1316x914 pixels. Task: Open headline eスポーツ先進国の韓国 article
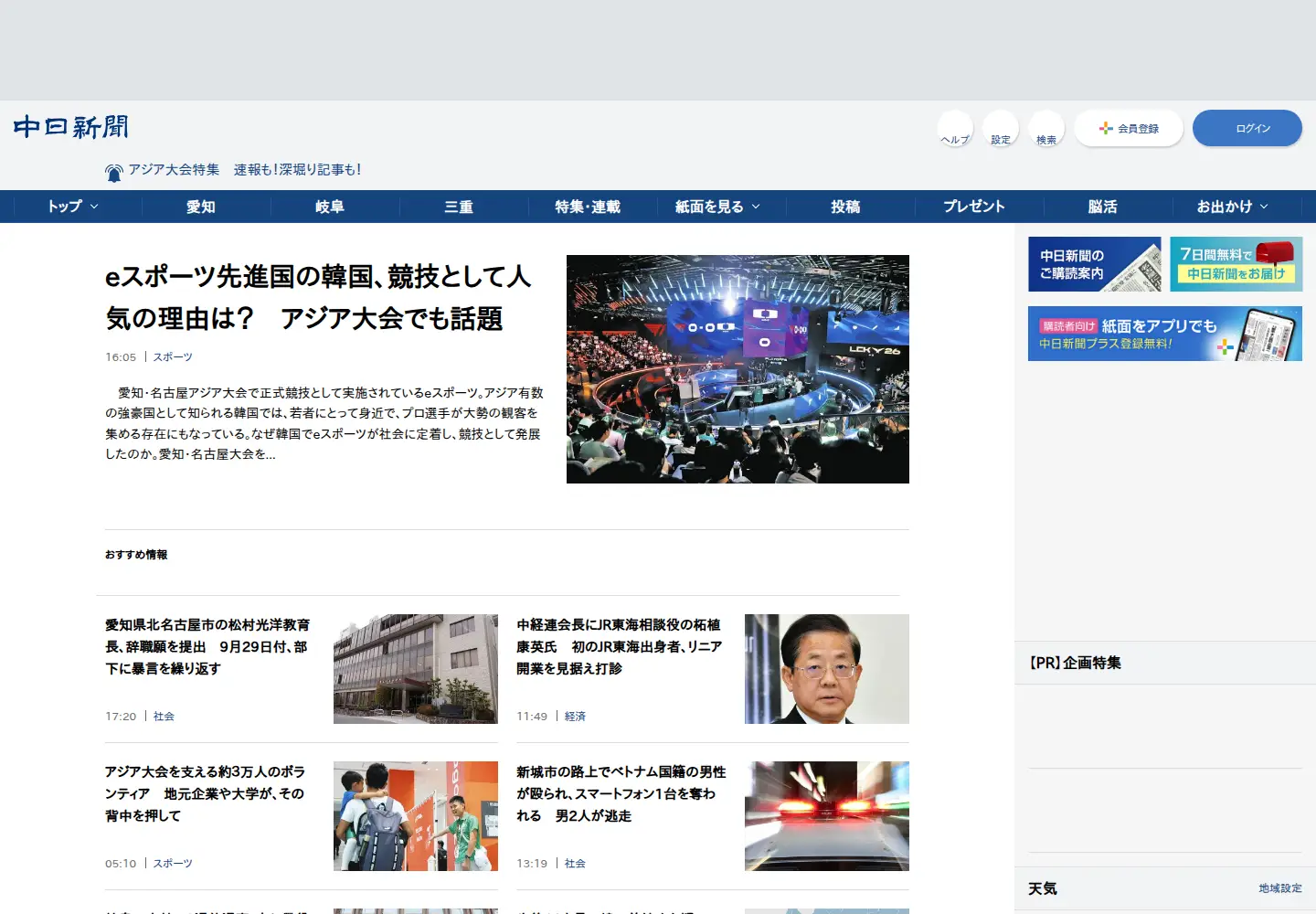tap(318, 297)
